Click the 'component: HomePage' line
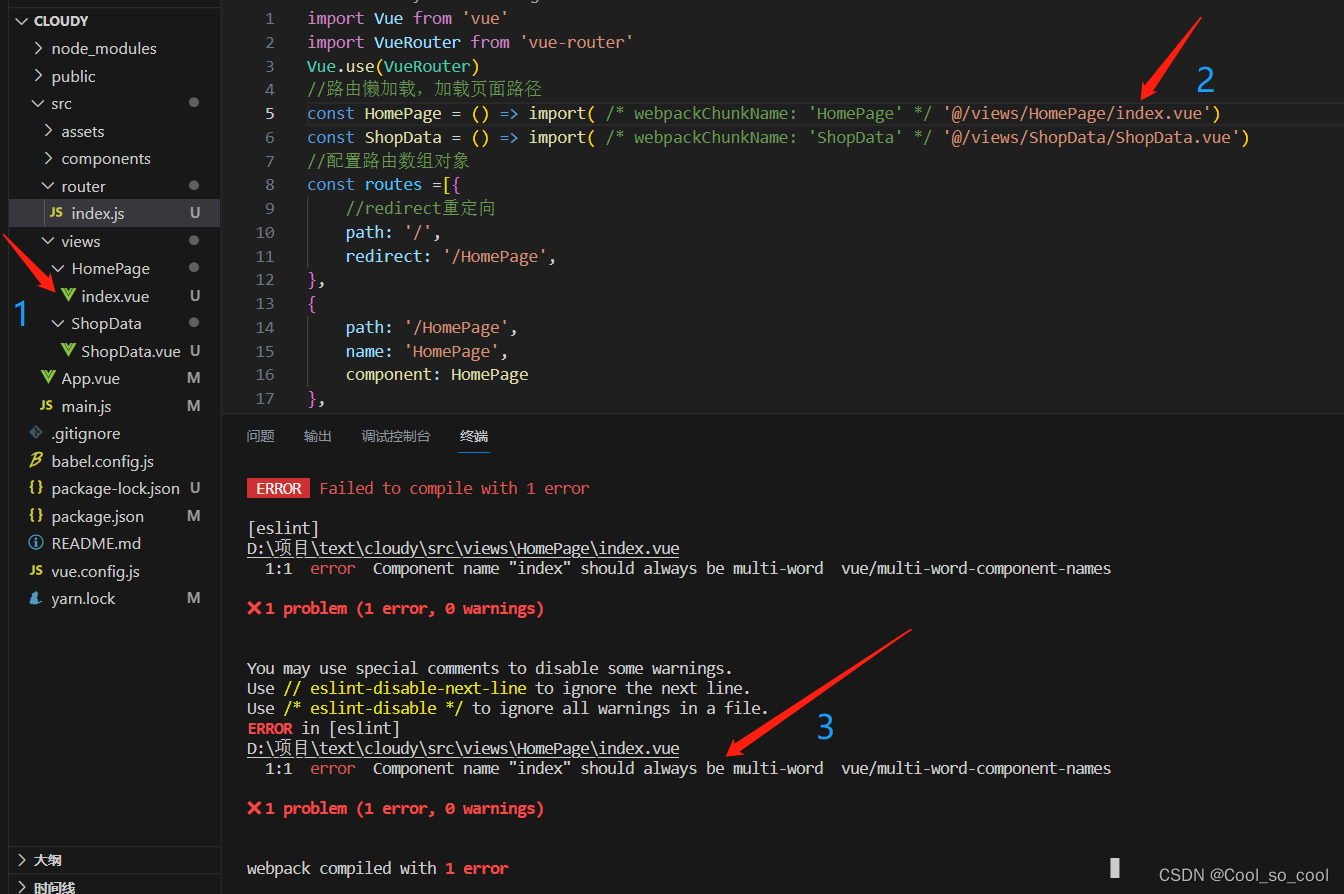Image resolution: width=1344 pixels, height=894 pixels. tap(437, 374)
